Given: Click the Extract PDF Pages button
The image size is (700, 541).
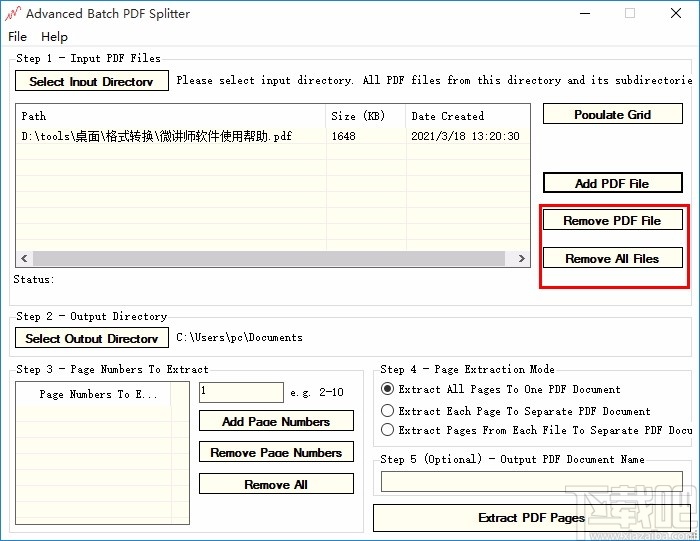Looking at the screenshot, I should (531, 518).
